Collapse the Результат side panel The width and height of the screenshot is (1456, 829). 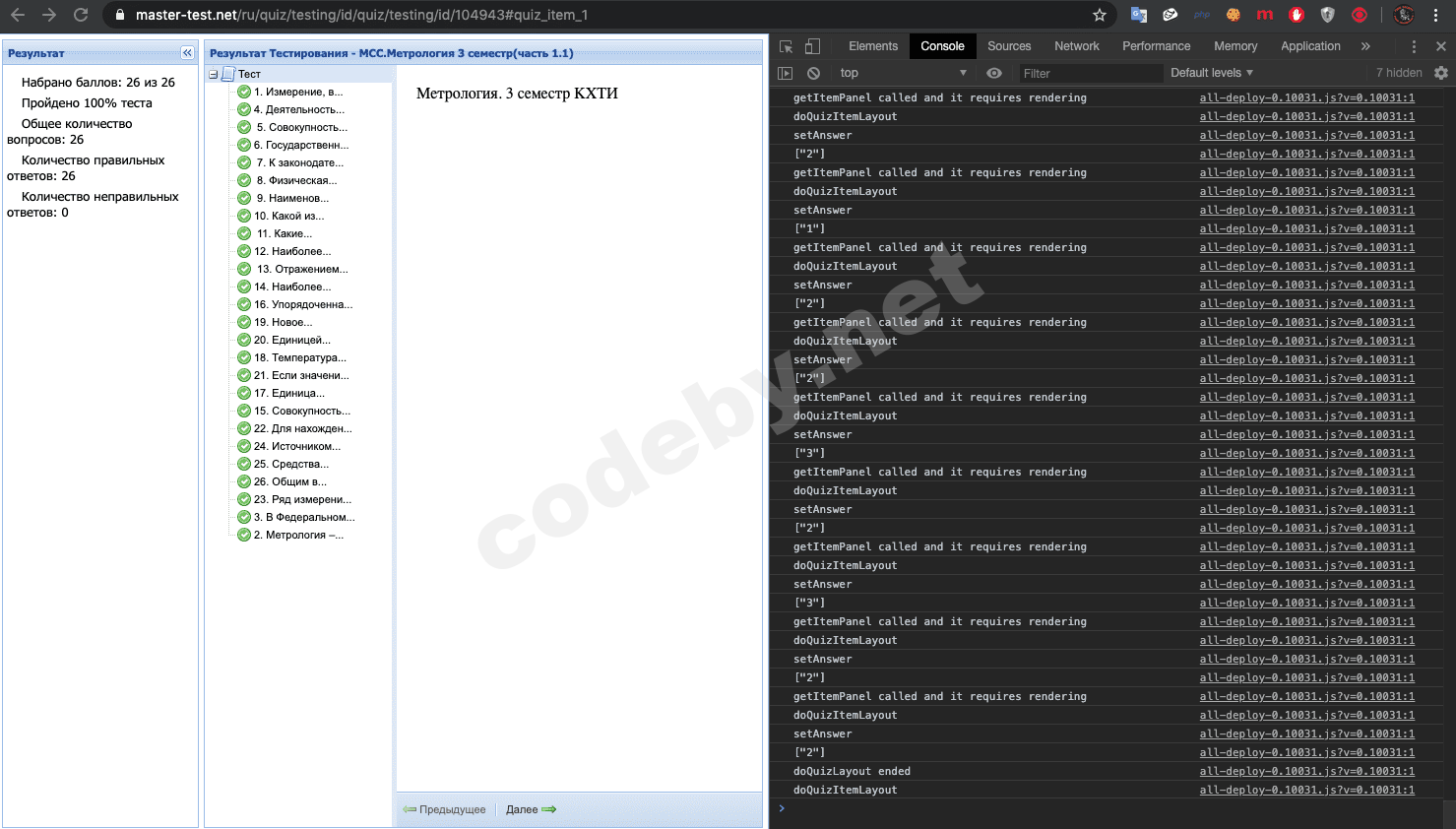(x=187, y=53)
